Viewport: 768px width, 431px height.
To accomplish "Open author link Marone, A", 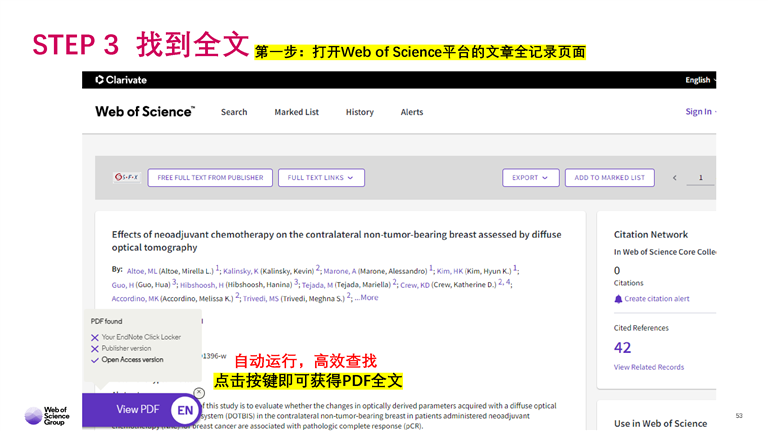I will click(x=340, y=271).
